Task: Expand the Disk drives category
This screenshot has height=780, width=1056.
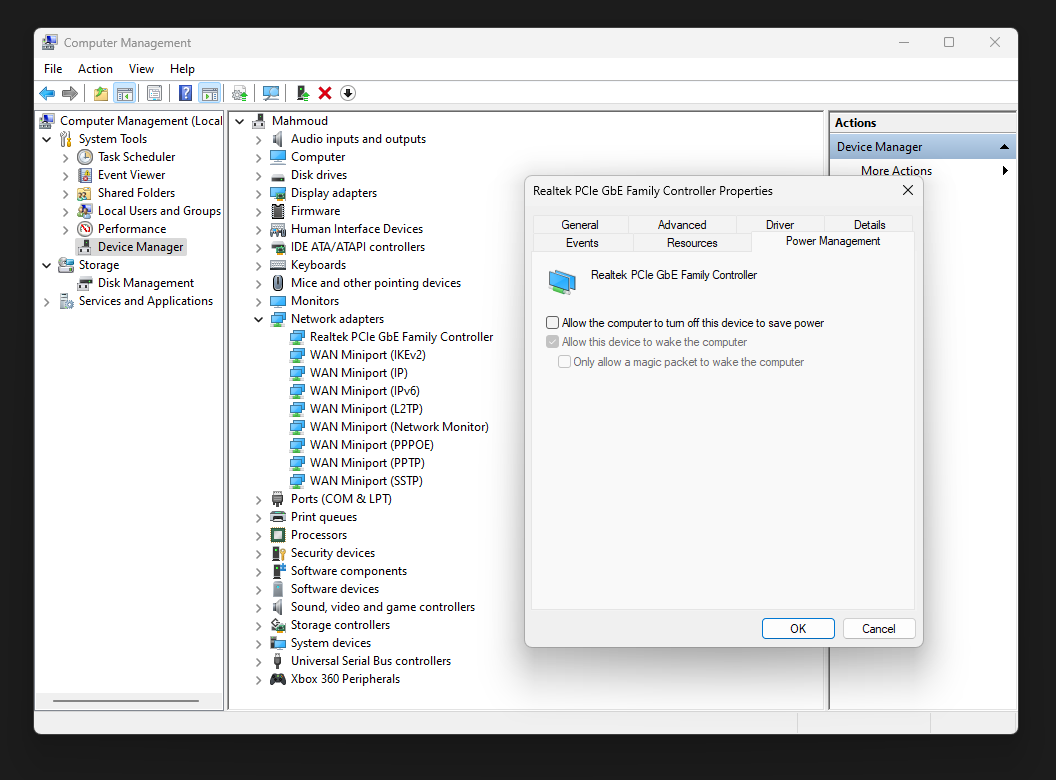Action: 259,176
